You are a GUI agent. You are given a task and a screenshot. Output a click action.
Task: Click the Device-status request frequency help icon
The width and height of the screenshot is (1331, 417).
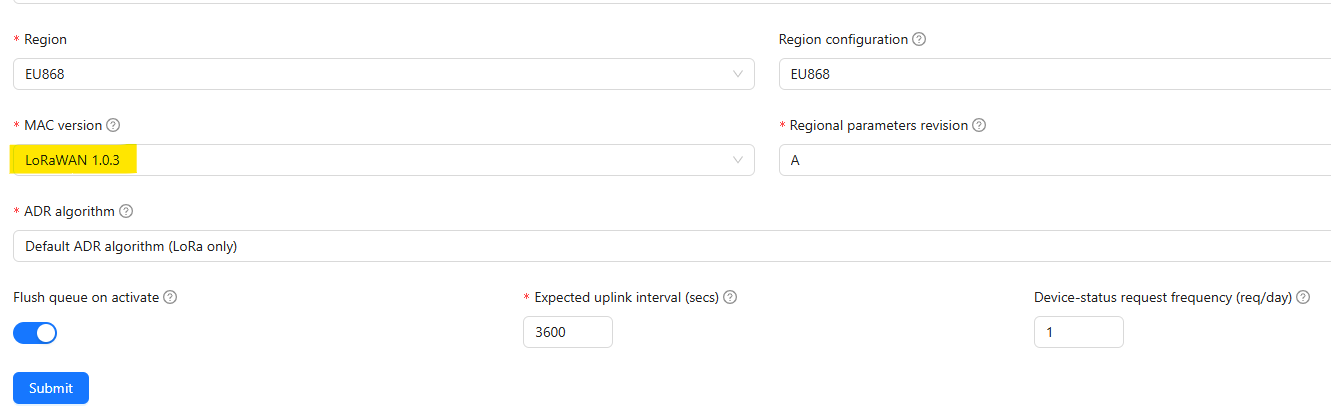[x=1303, y=298]
